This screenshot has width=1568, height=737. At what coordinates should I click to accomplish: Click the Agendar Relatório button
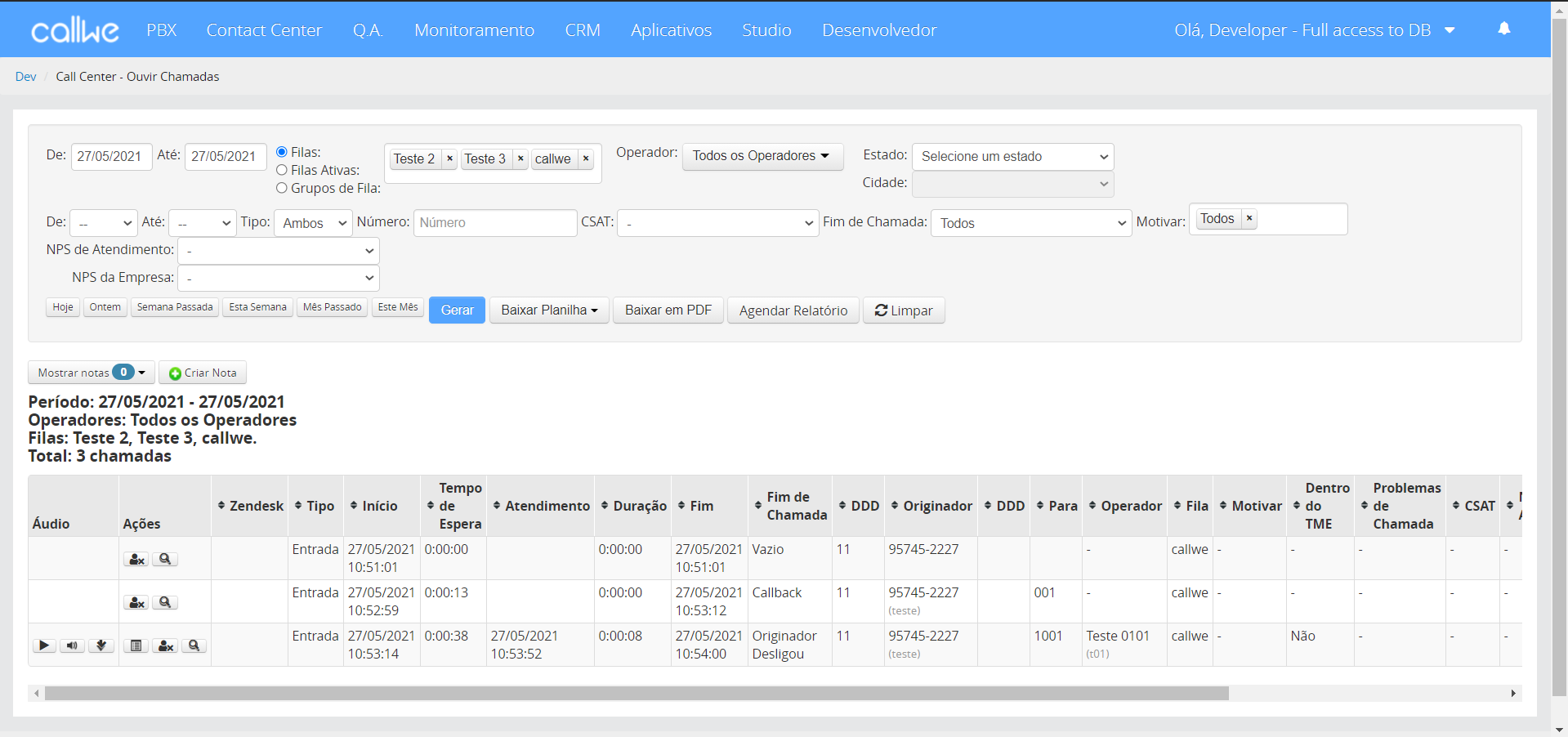(793, 310)
